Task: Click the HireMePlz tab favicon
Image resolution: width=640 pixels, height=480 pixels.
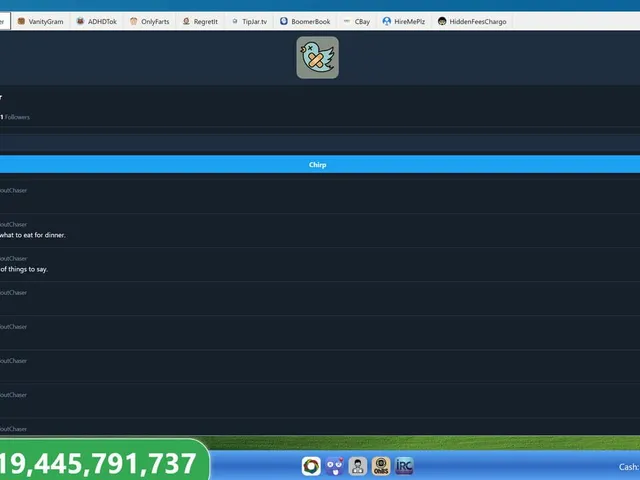Action: click(387, 21)
